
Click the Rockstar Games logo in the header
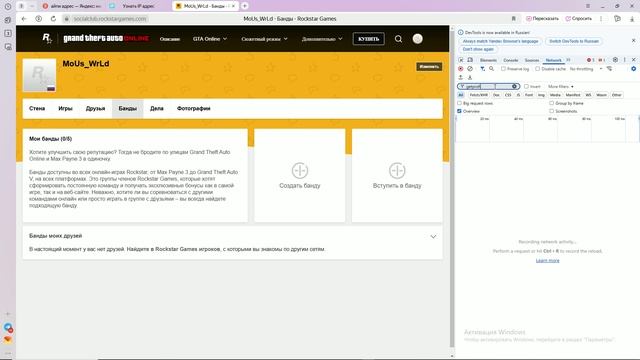[x=47, y=39]
